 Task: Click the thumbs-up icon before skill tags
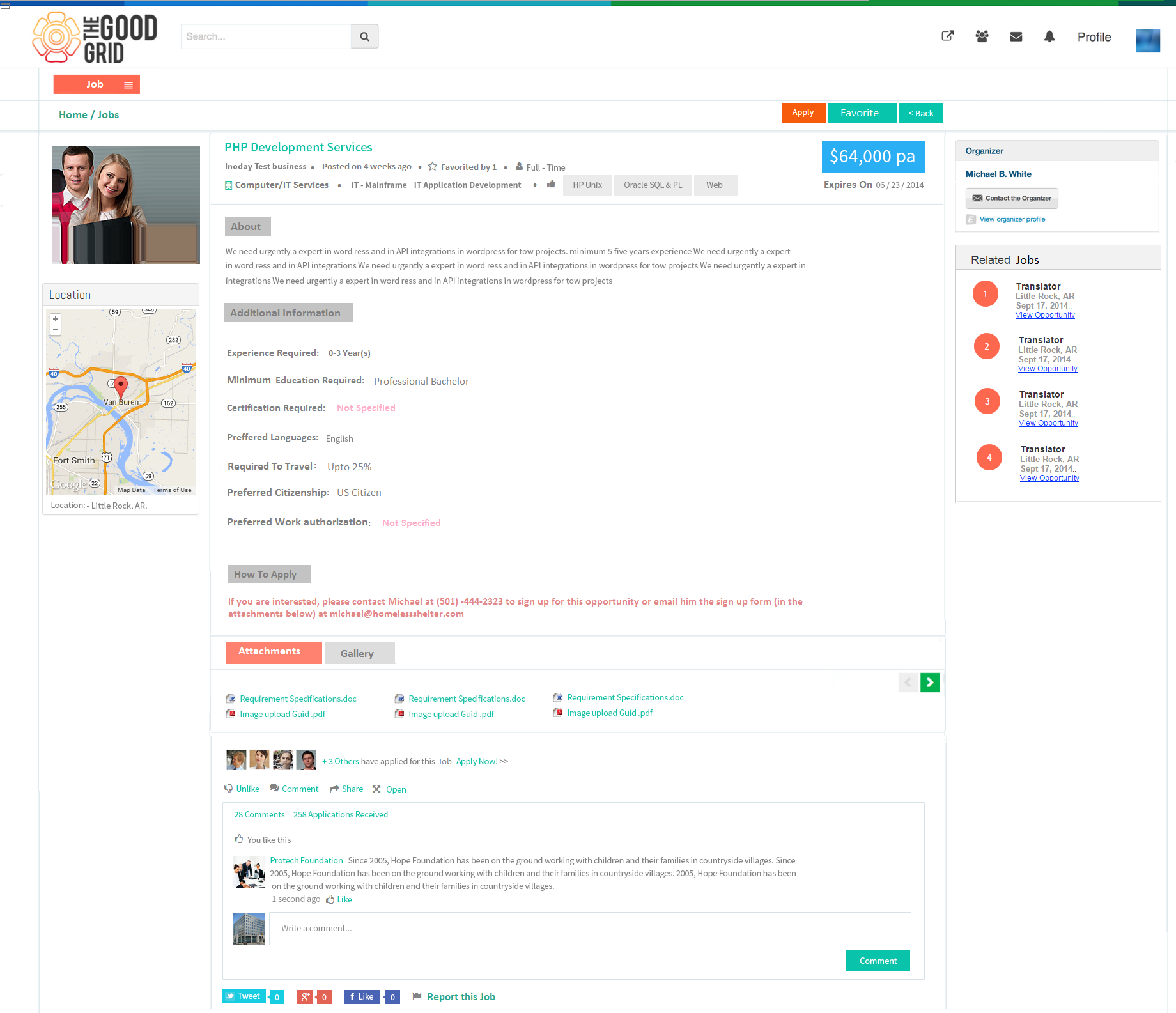point(551,184)
